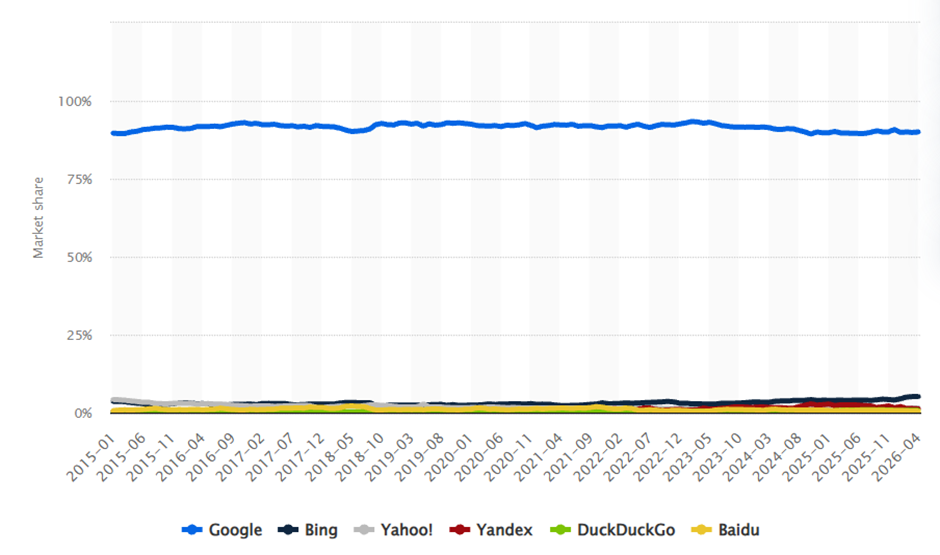Image resolution: width=940 pixels, height=555 pixels.
Task: Toggle the Bing series in legend
Action: click(308, 530)
